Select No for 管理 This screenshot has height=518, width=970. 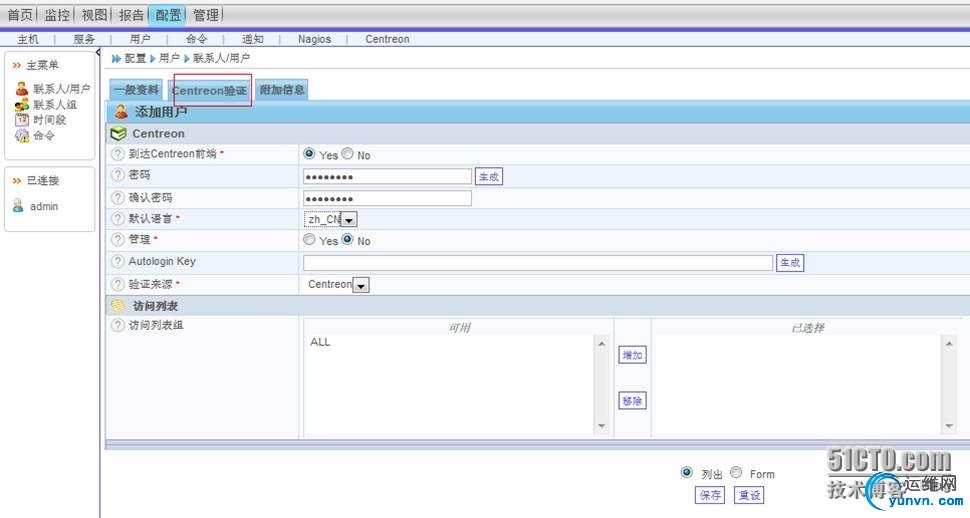[348, 239]
